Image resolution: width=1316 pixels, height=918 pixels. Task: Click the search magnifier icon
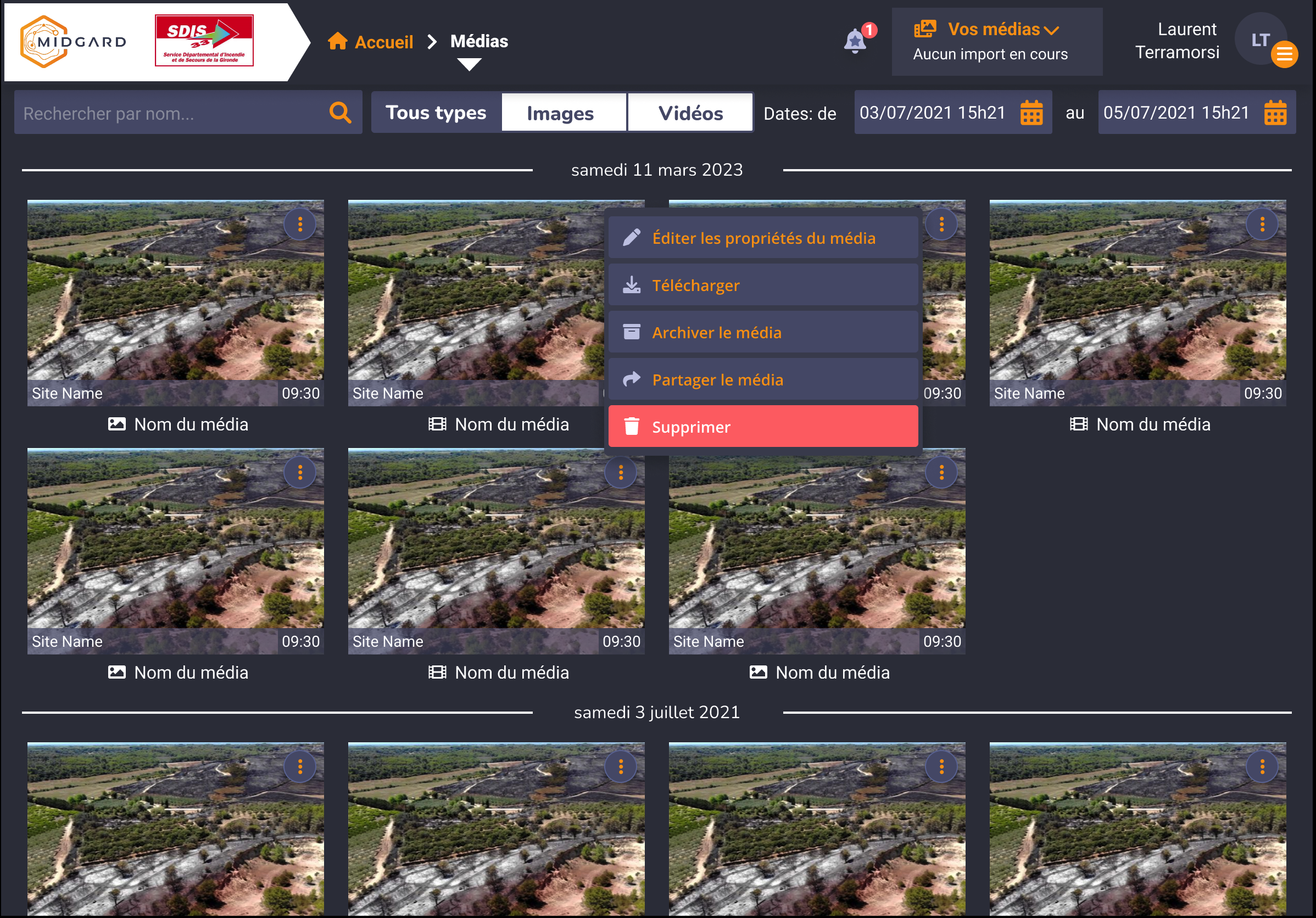pyautogui.click(x=341, y=113)
